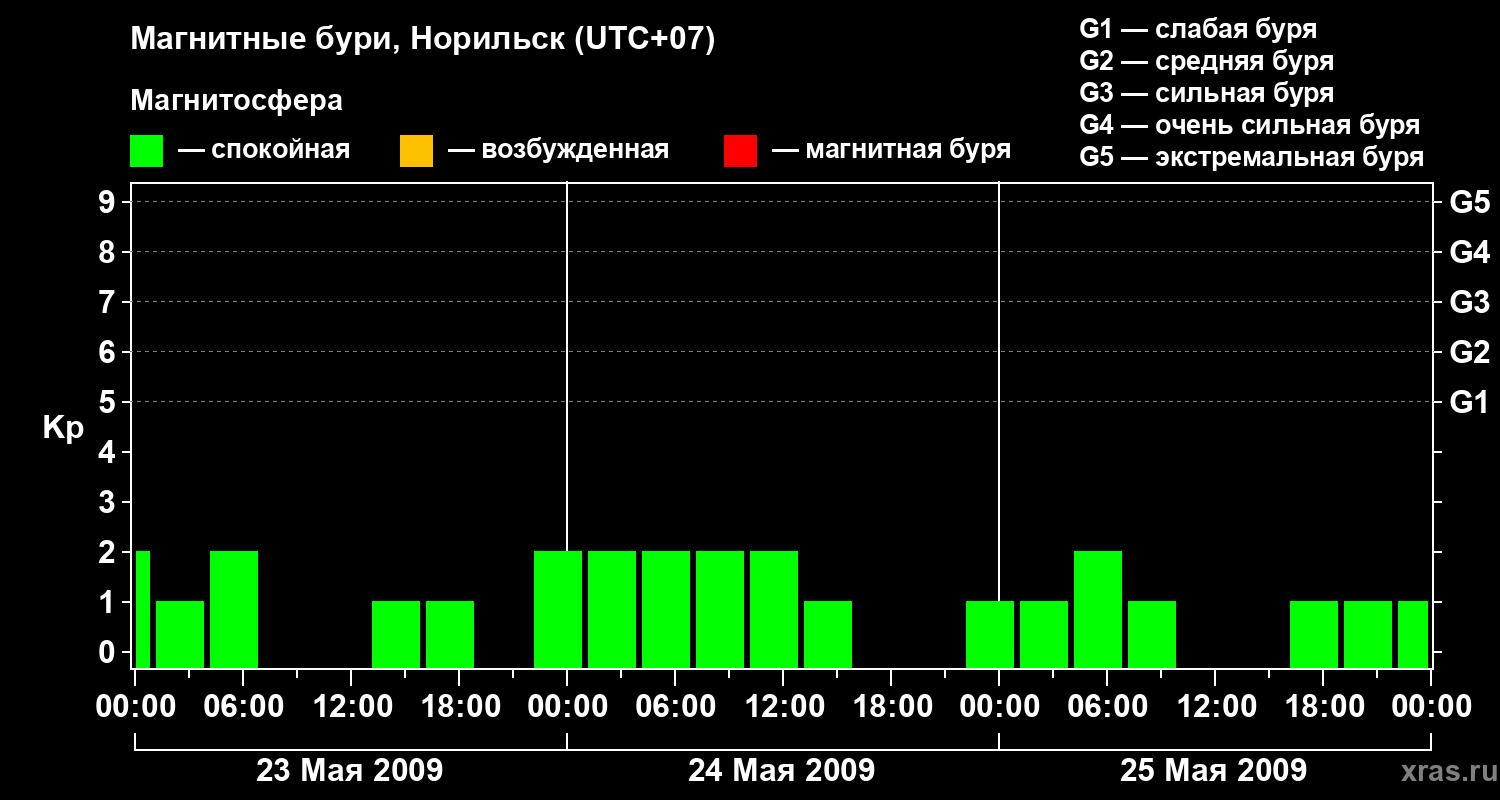Click 'G5 — экстремальная буря' legend line
Screen dimensions: 1500x800
pos(1251,157)
